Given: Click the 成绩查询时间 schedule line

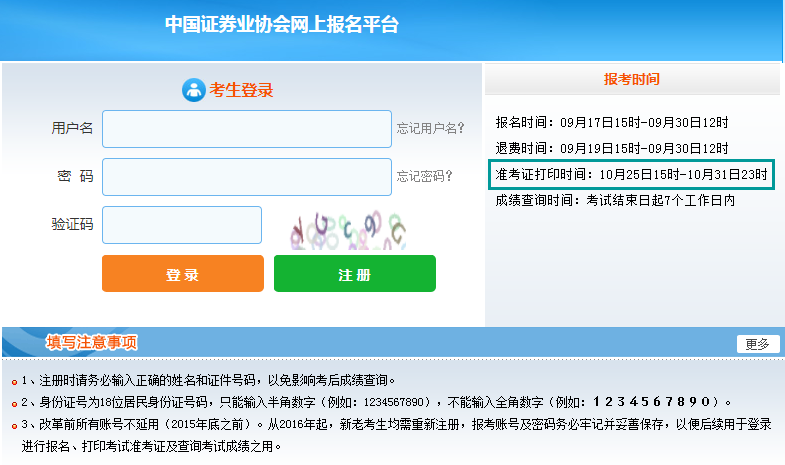Looking at the screenshot, I should pos(615,200).
